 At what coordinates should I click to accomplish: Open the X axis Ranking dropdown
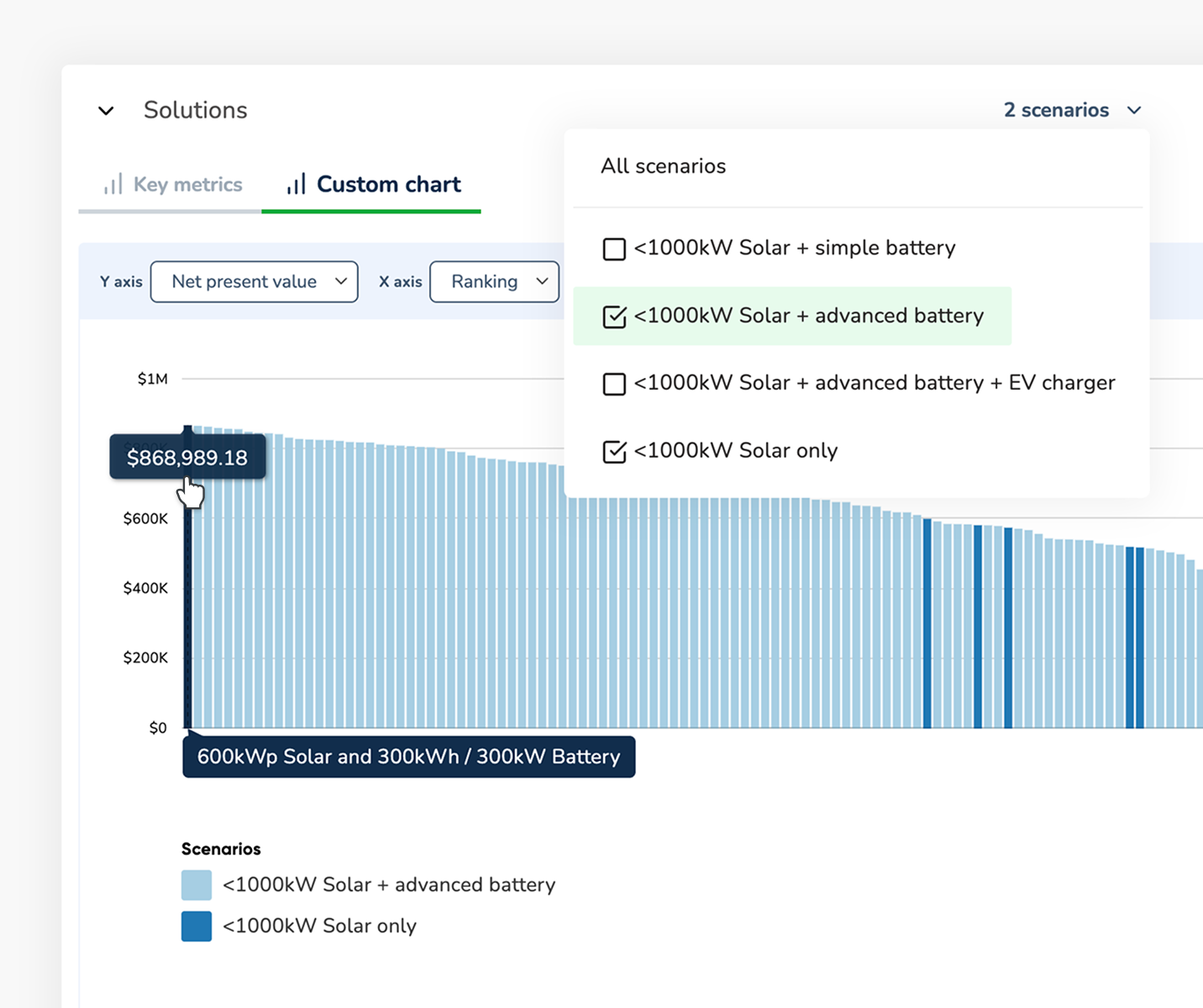(x=494, y=281)
